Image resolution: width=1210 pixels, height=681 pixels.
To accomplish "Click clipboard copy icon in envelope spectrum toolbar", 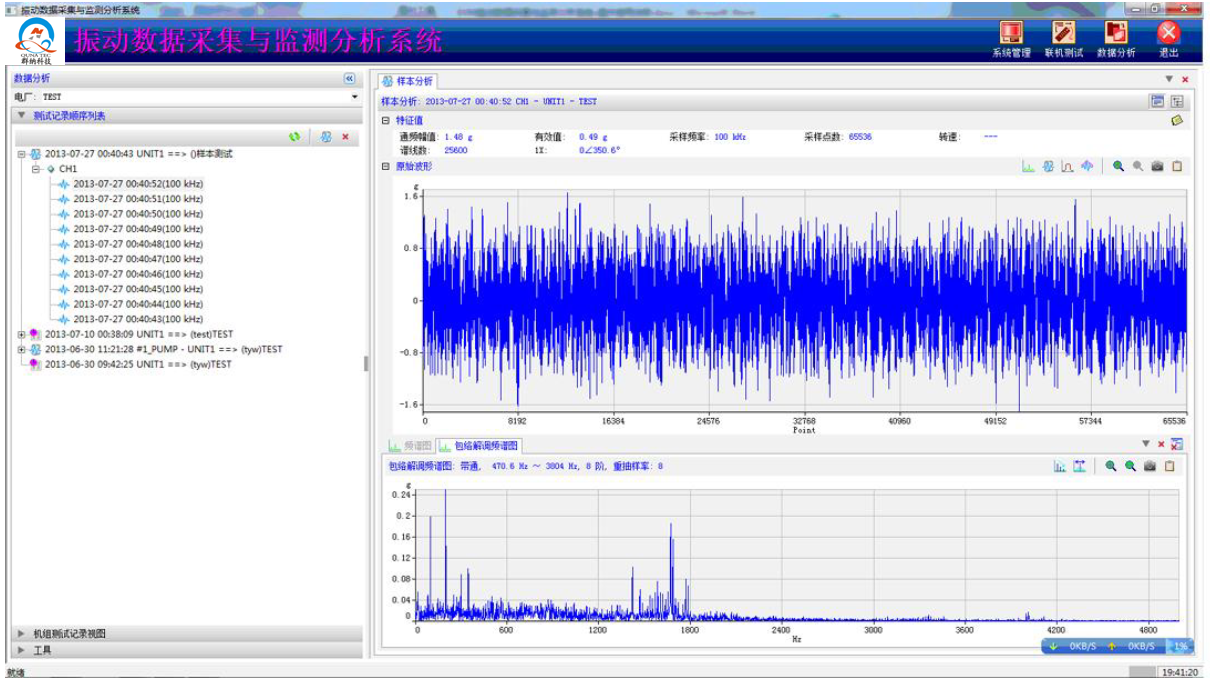I will 1169,466.
